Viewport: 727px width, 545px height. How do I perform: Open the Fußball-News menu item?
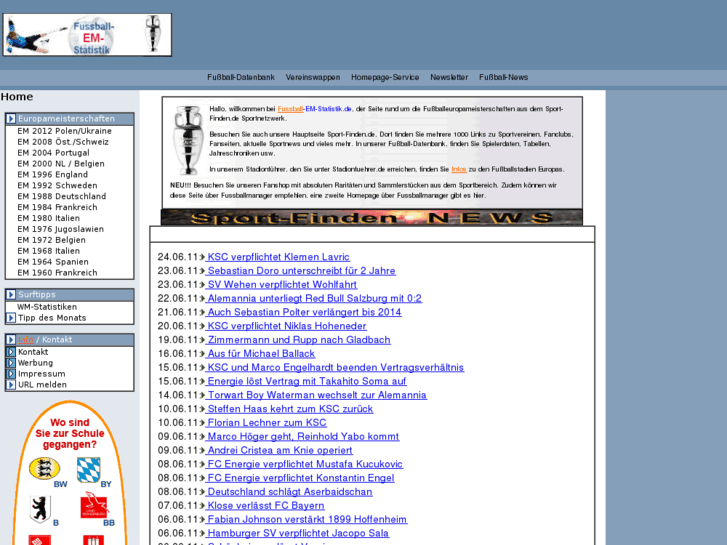tap(504, 77)
